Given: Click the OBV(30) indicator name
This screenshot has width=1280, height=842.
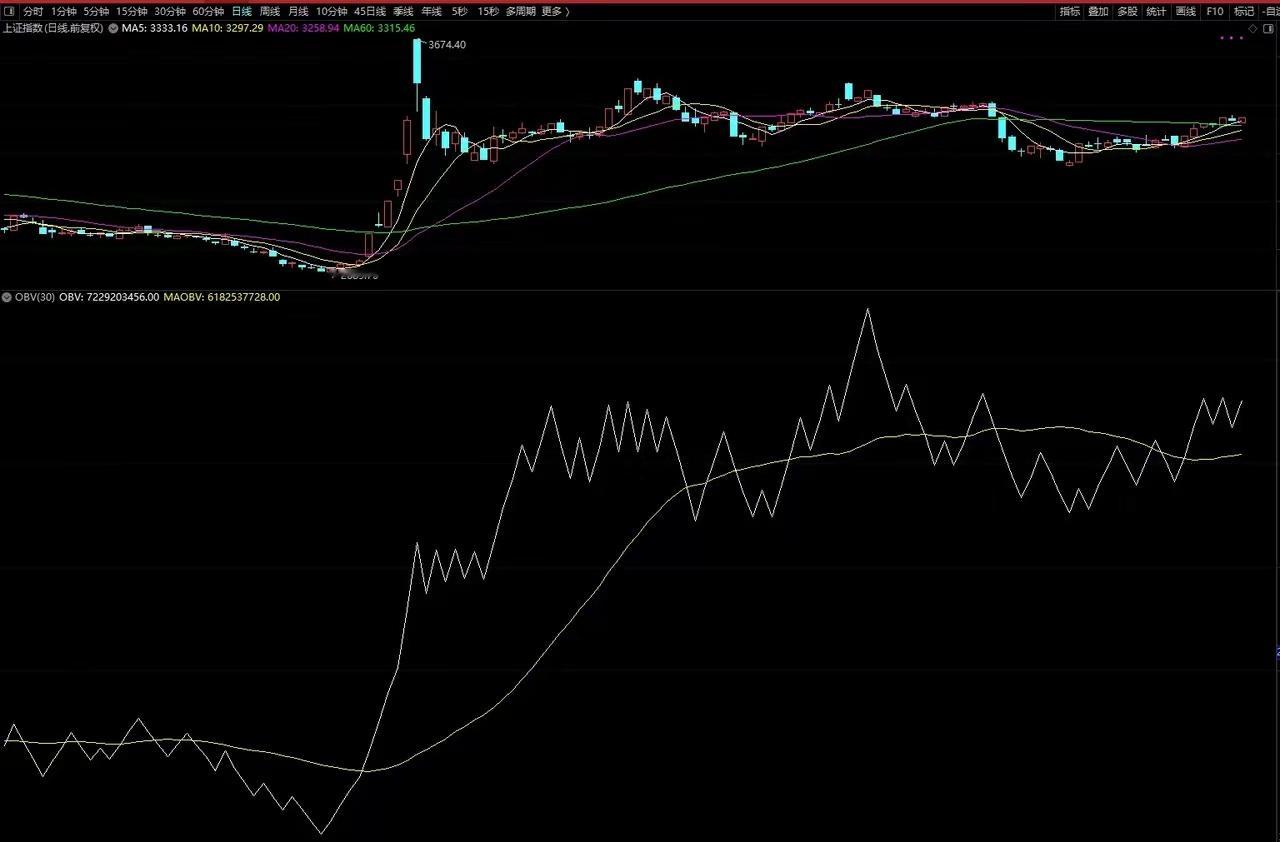Looking at the screenshot, I should click(35, 297).
